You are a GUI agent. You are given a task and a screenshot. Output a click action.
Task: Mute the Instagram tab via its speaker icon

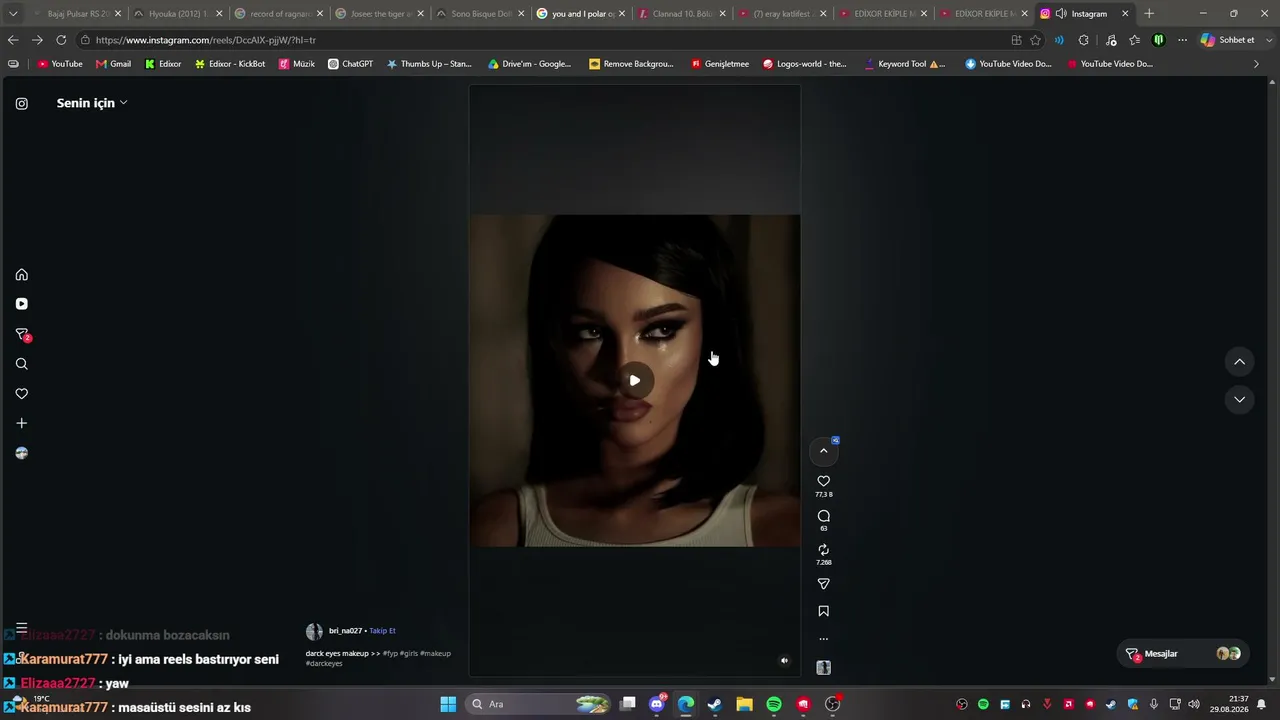pos(1061,14)
